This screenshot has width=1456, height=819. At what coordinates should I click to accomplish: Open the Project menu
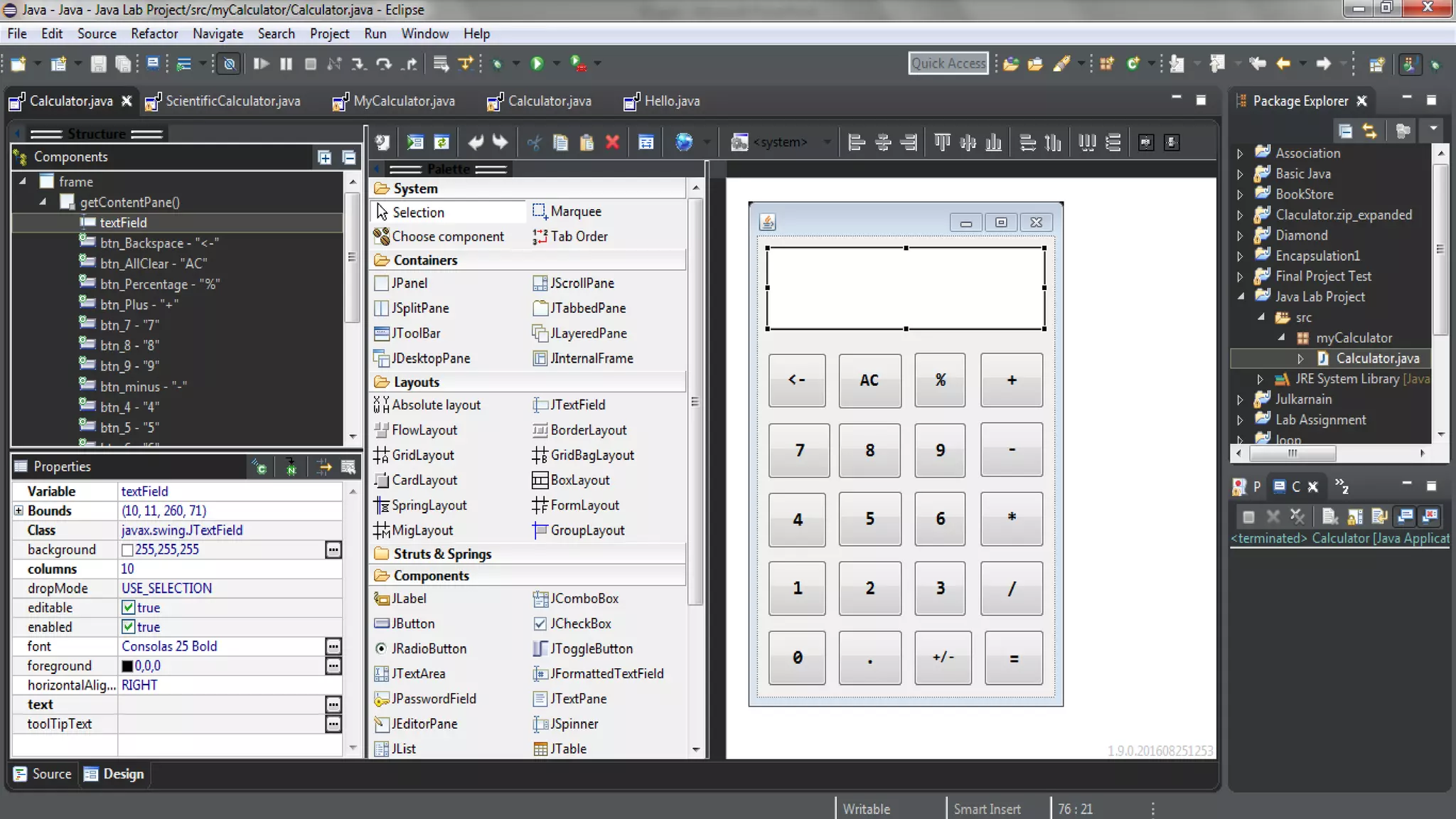(329, 33)
